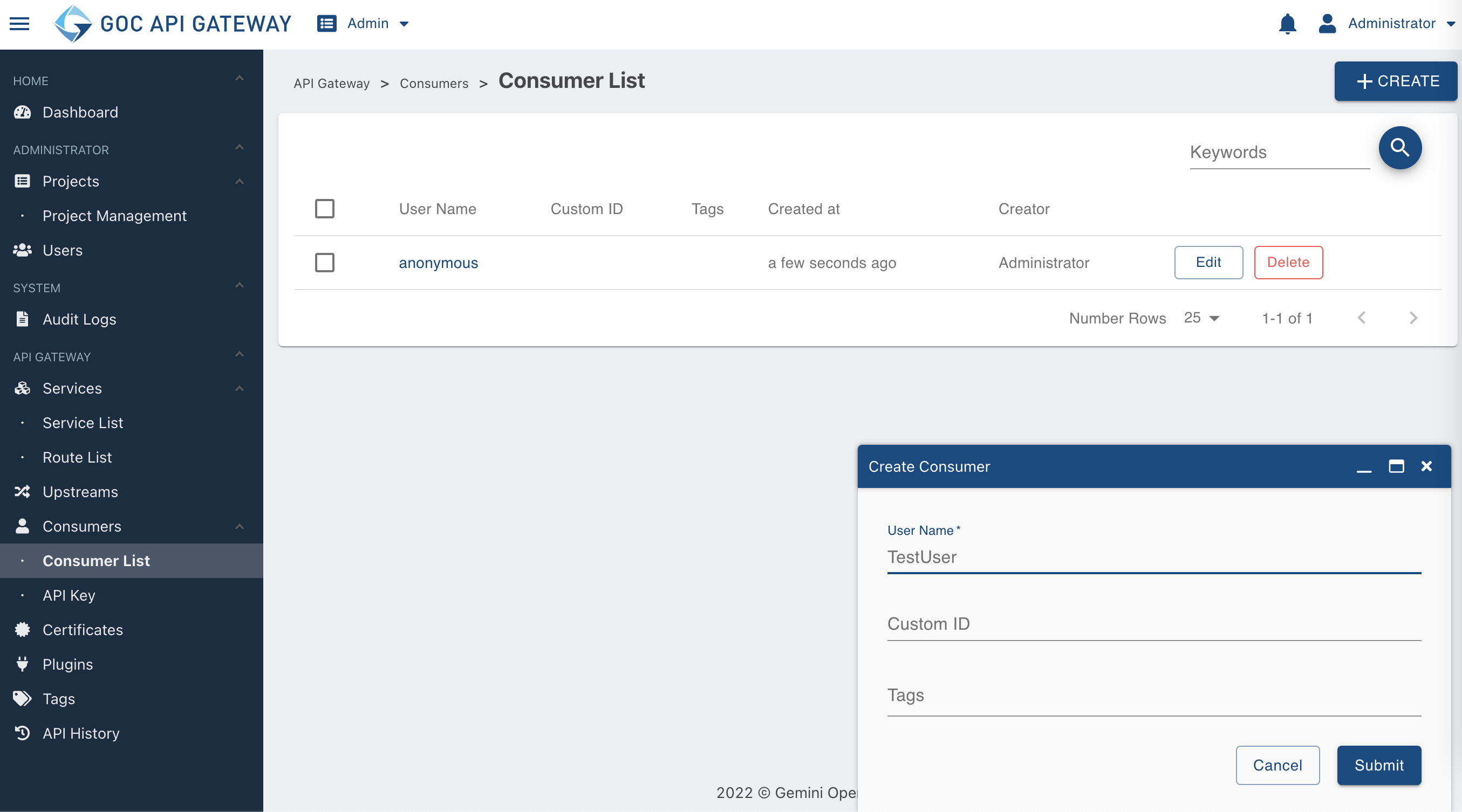This screenshot has width=1462, height=812.
Task: Click the magnifier search button
Action: (x=1400, y=148)
